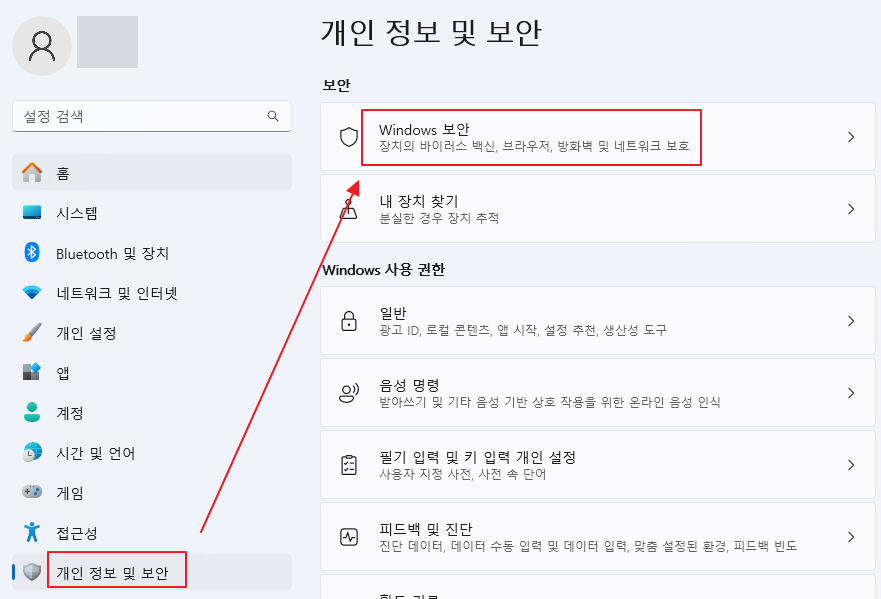Expand Windows 보안 with its chevron
The height and width of the screenshot is (599, 881).
point(851,137)
